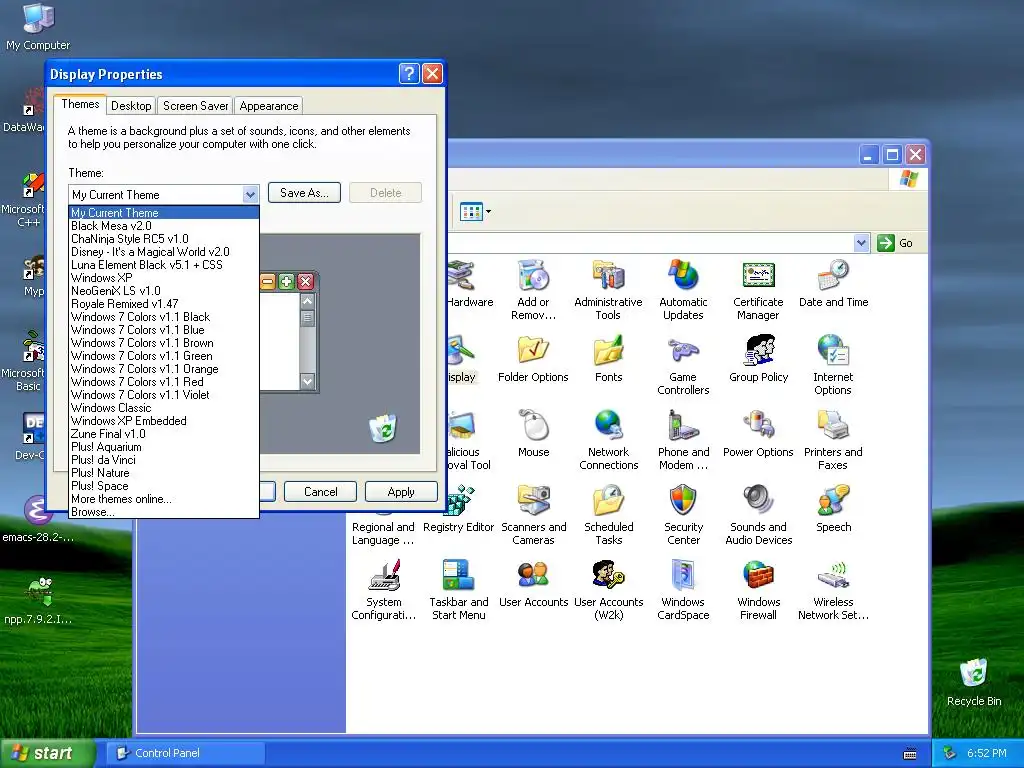Open Phone and Modem options
Viewport: 1024px width, 768px height.
pyautogui.click(x=683, y=440)
